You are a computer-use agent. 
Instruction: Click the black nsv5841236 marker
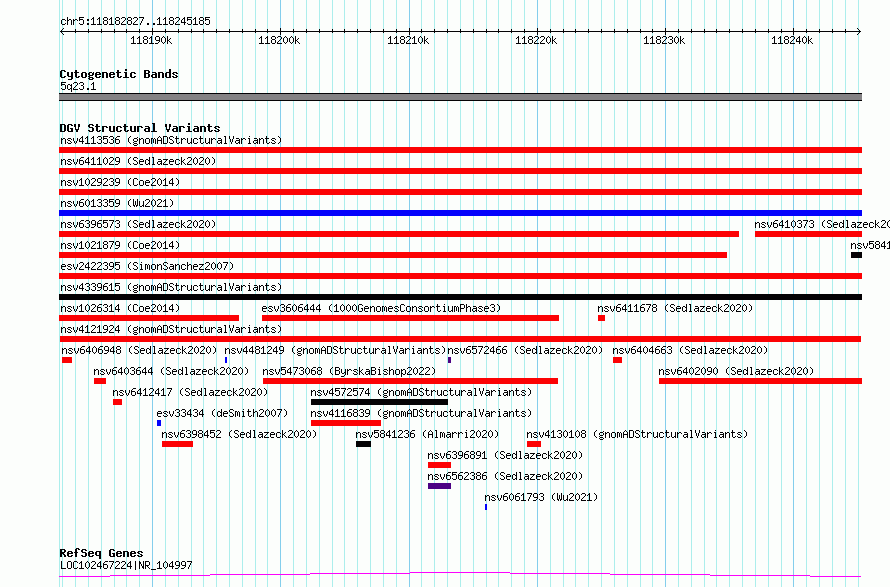[x=363, y=444]
